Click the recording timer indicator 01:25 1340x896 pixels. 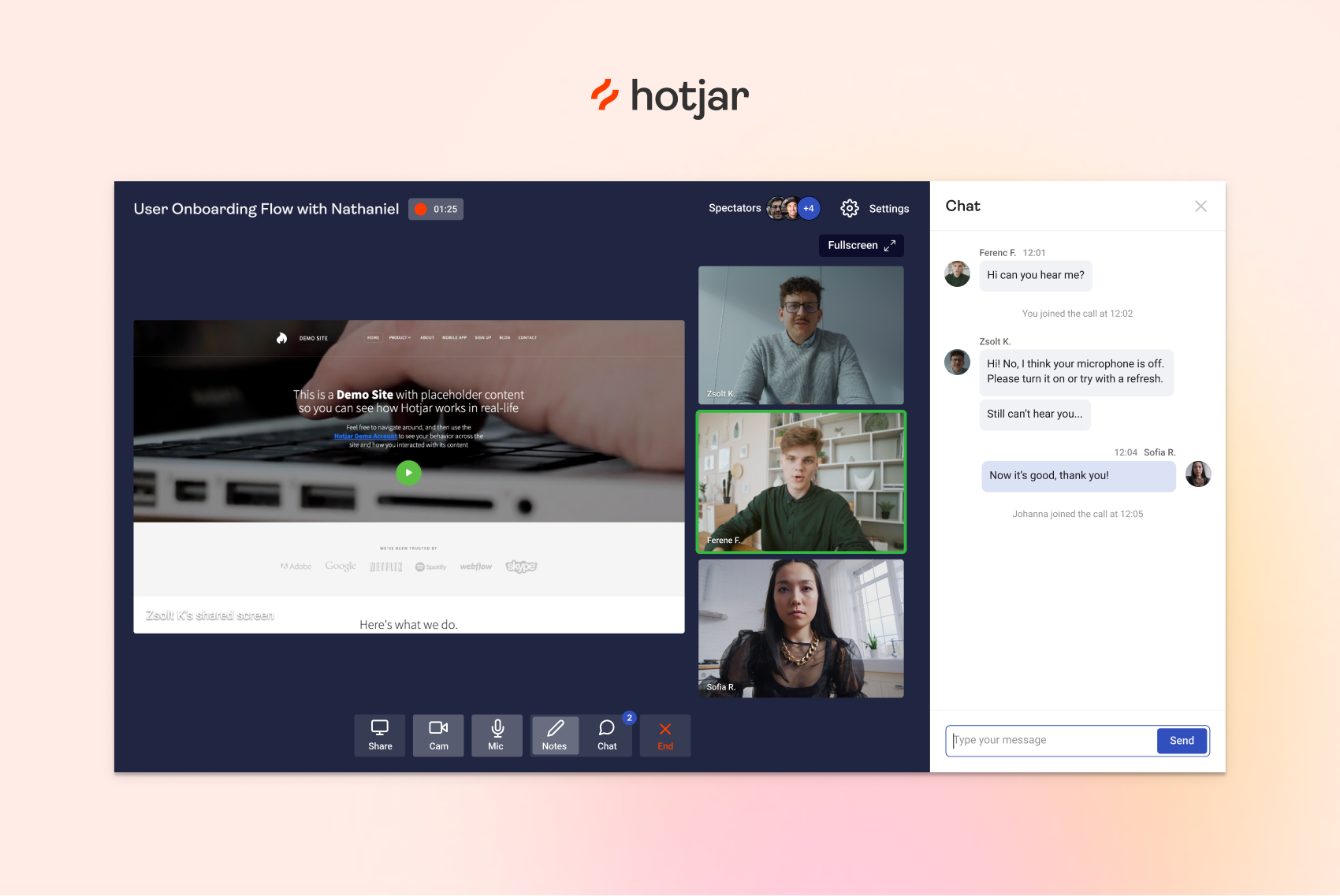coord(436,209)
